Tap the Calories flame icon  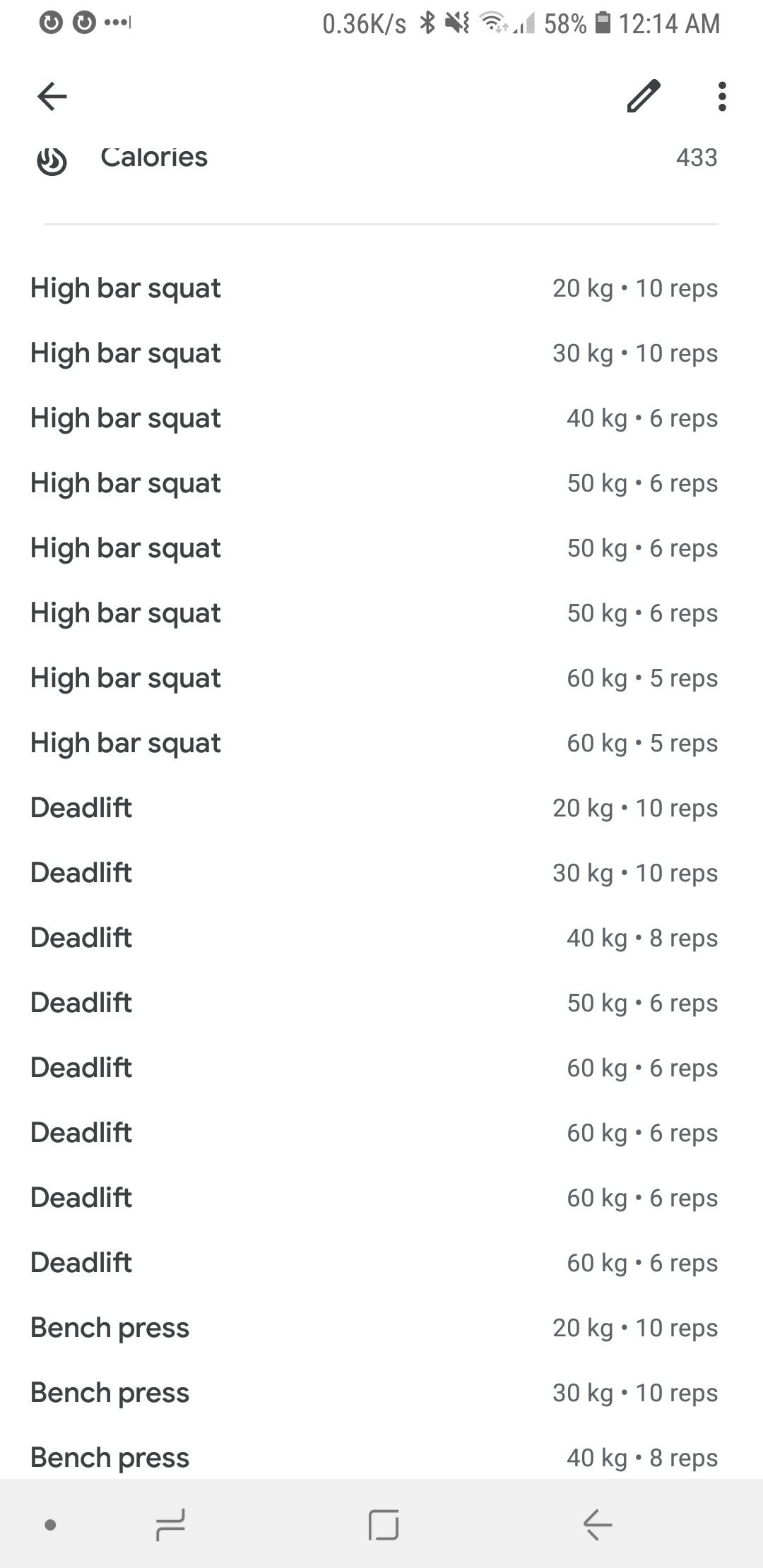click(52, 161)
